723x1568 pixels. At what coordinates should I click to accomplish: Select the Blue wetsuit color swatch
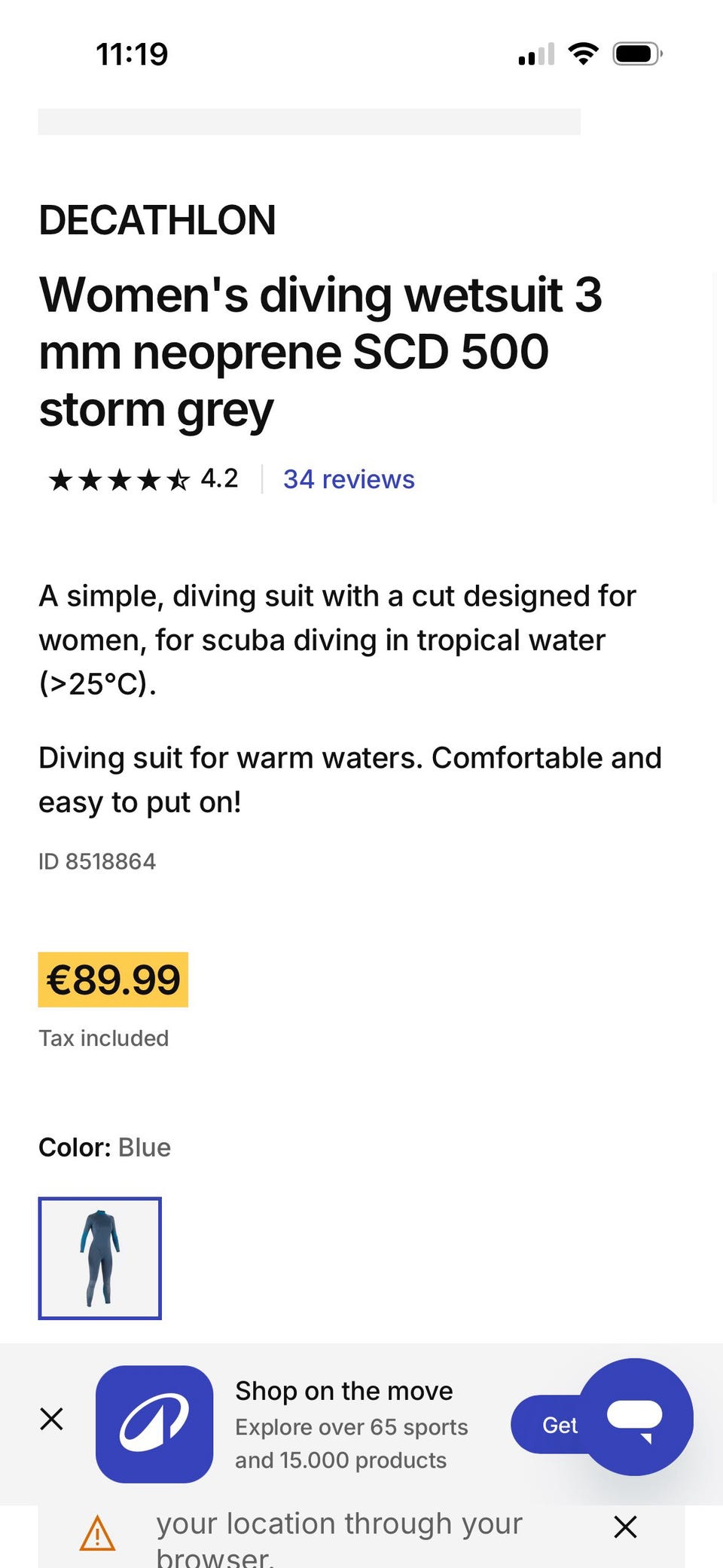click(x=100, y=1258)
